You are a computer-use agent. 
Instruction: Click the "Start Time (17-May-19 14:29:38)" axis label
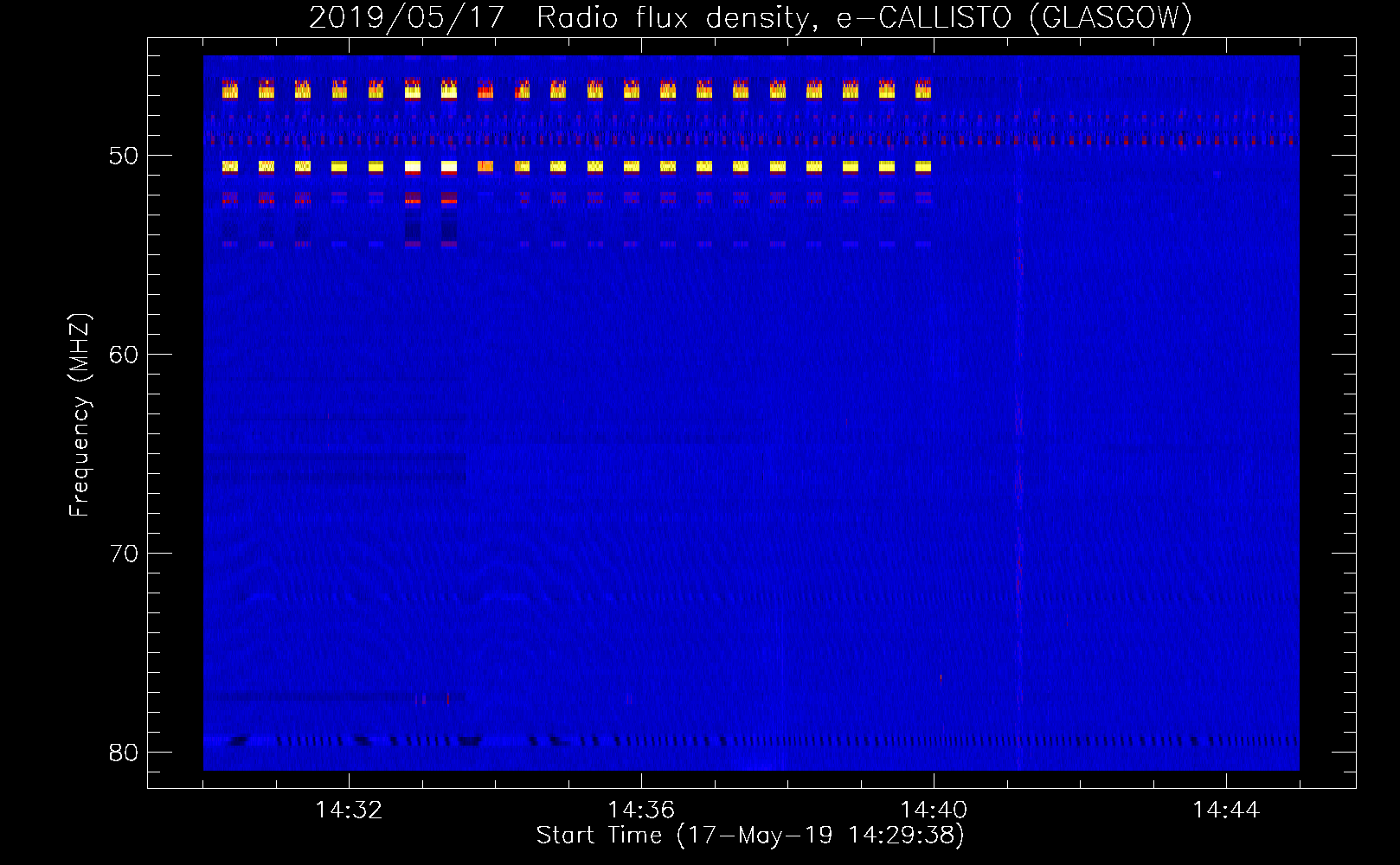(x=750, y=836)
